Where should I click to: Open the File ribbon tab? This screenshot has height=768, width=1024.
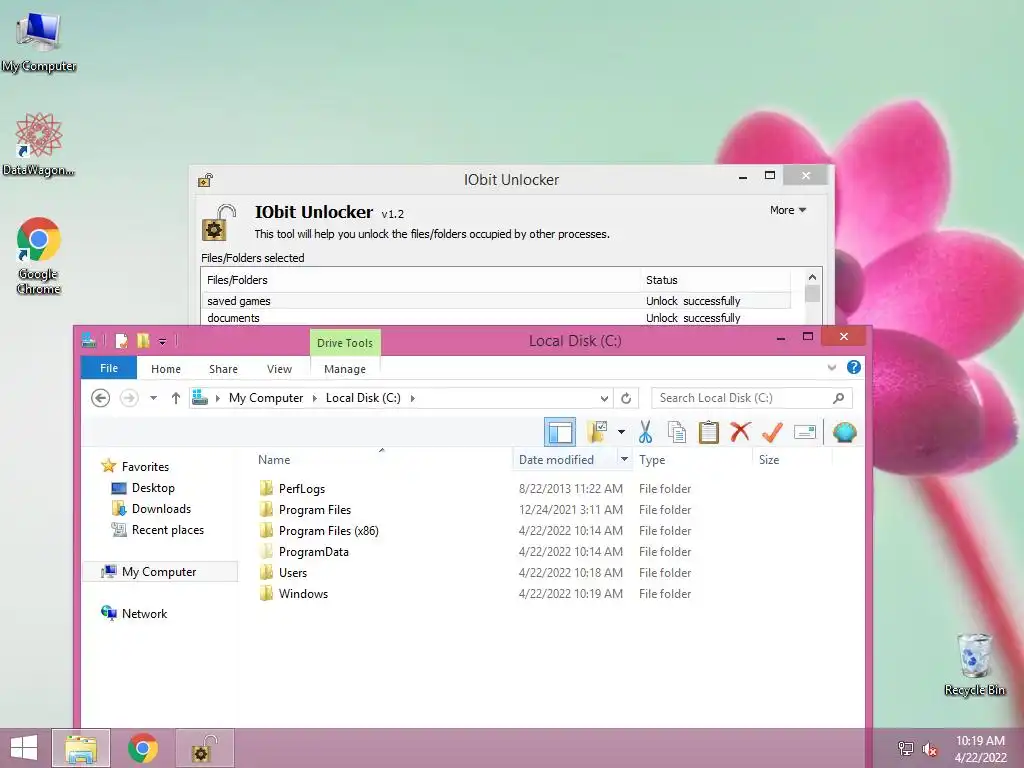(x=109, y=368)
